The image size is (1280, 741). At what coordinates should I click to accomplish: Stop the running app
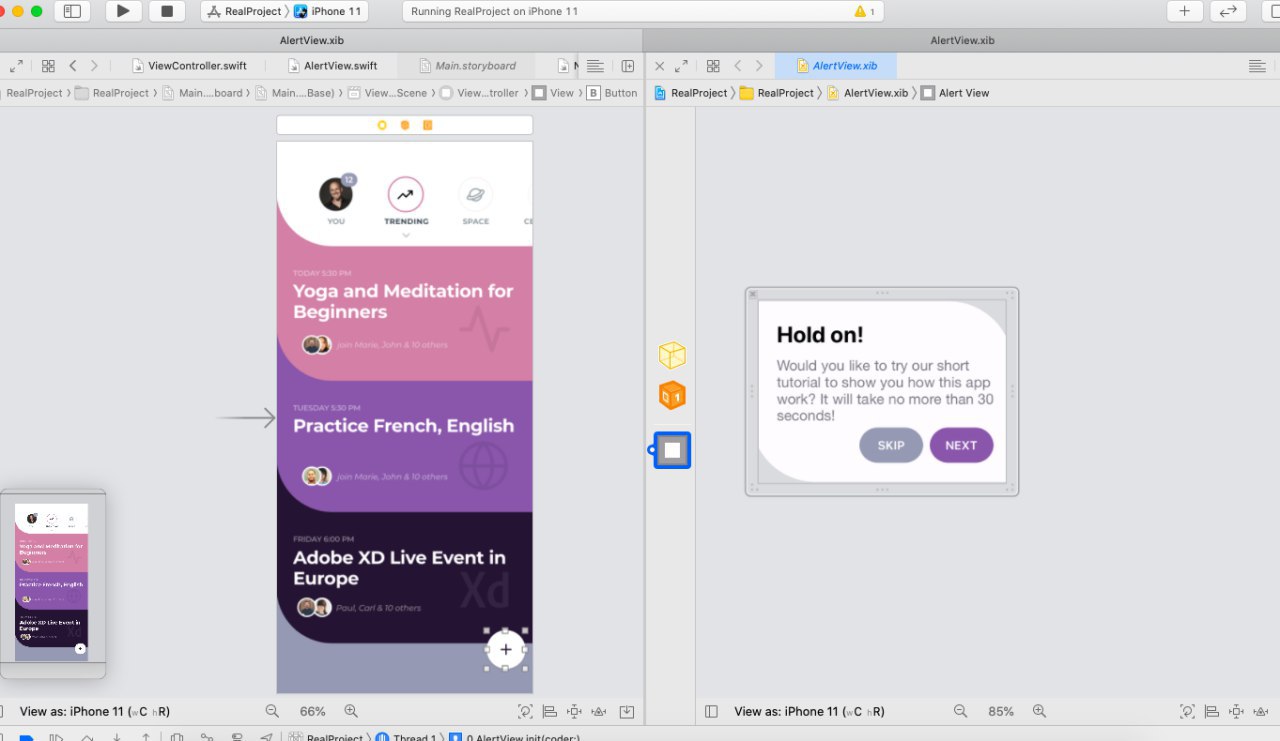pyautogui.click(x=167, y=11)
